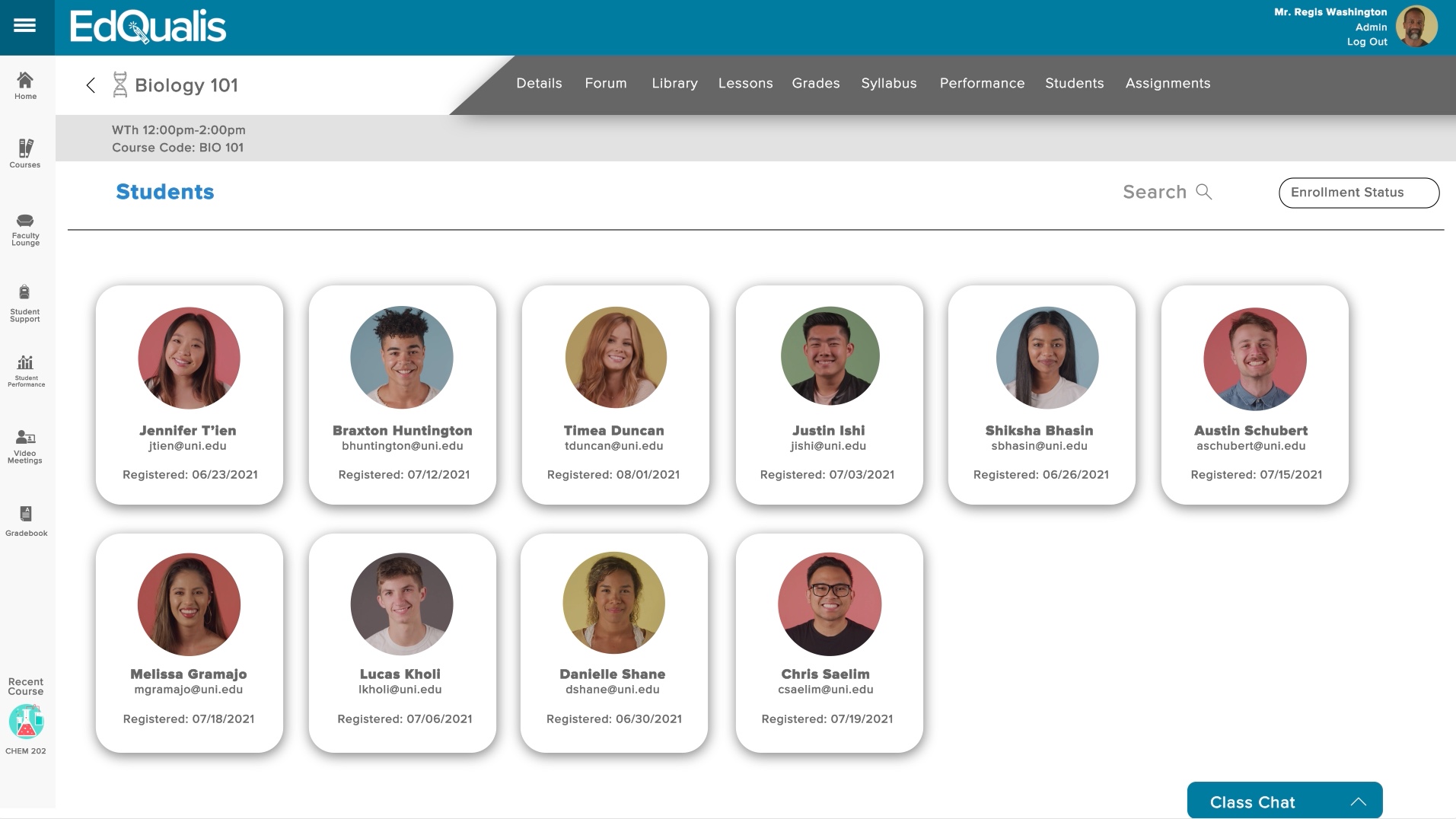The height and width of the screenshot is (819, 1456).
Task: Open the Home sidebar icon
Action: tap(25, 86)
